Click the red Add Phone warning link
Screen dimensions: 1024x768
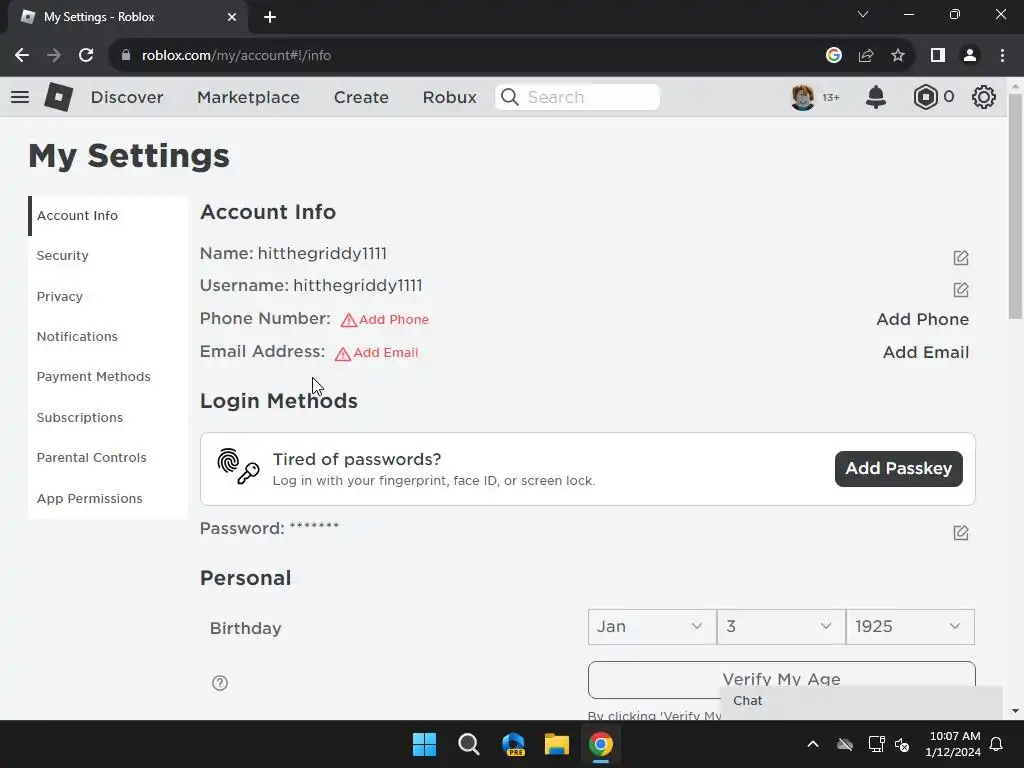click(385, 319)
